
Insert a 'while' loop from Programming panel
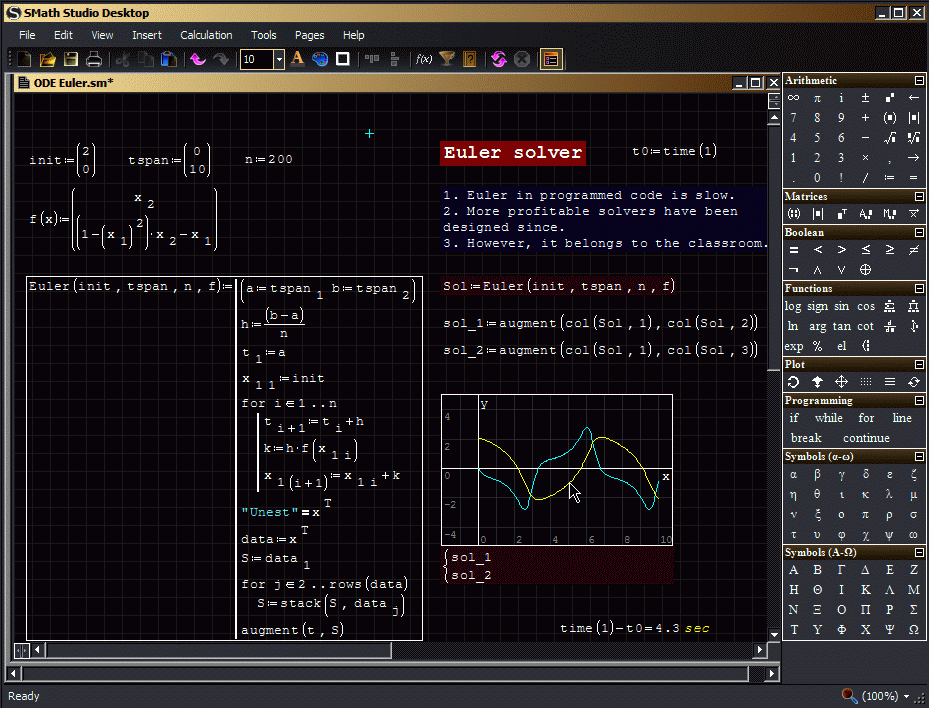pos(828,418)
